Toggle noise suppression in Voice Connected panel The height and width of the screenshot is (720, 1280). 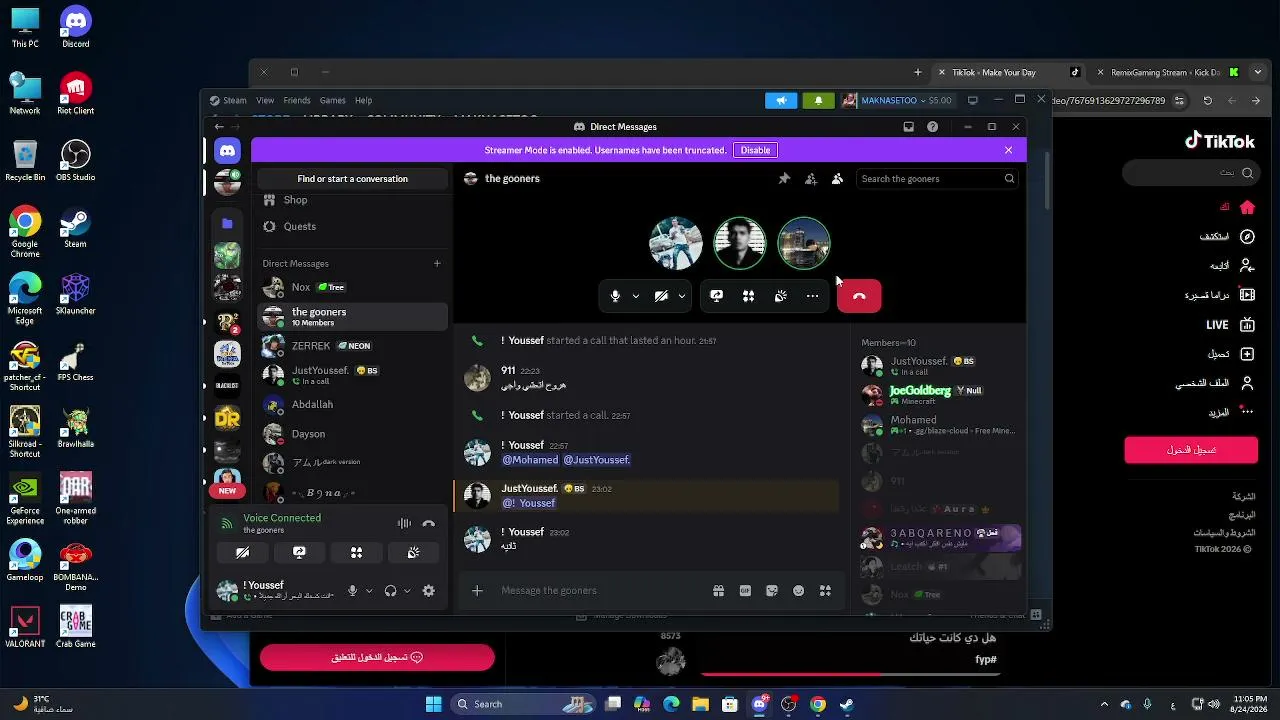pyautogui.click(x=404, y=523)
